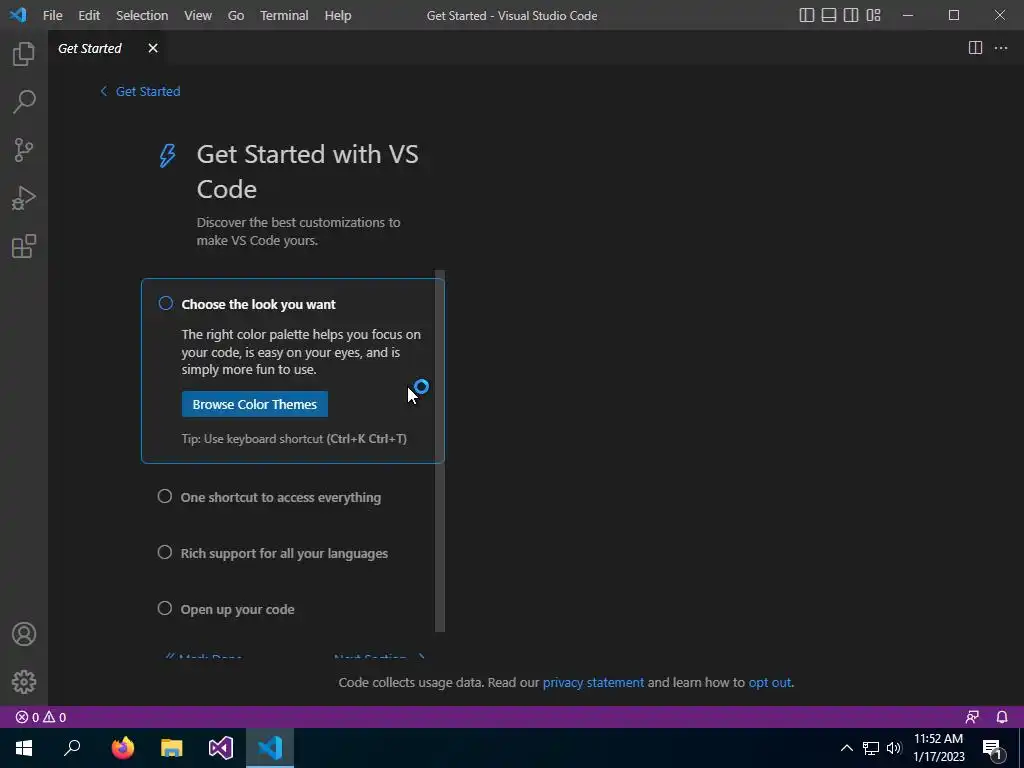Open the Manage gear icon
Viewport: 1024px width, 768px height.
tap(24, 682)
